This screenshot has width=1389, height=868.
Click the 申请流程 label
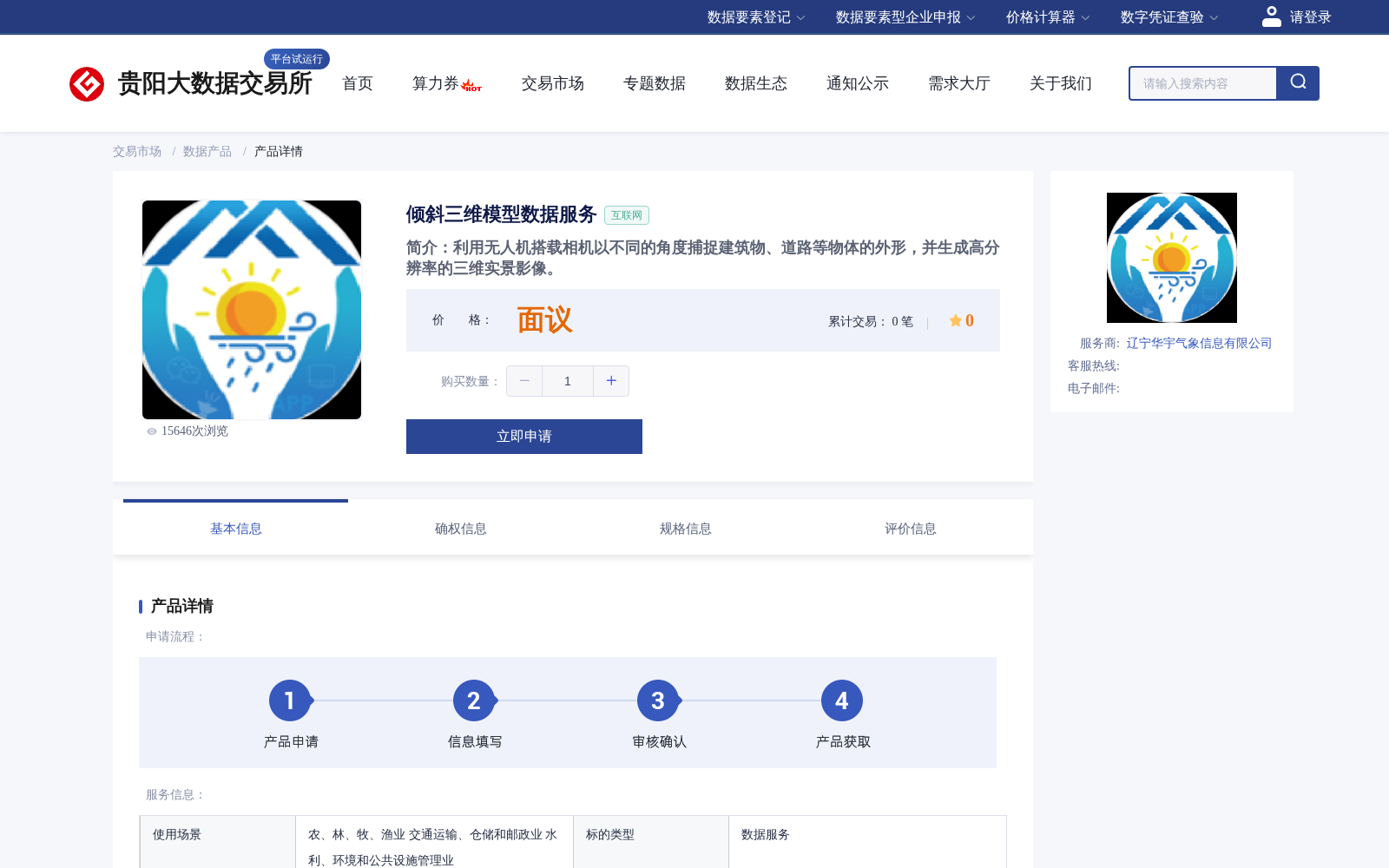[175, 636]
